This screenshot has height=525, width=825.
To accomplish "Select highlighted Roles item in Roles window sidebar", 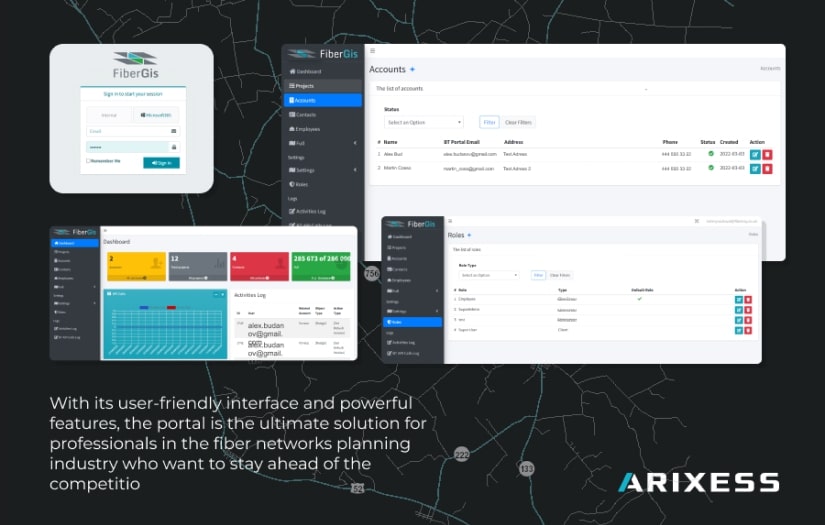I will 412,322.
